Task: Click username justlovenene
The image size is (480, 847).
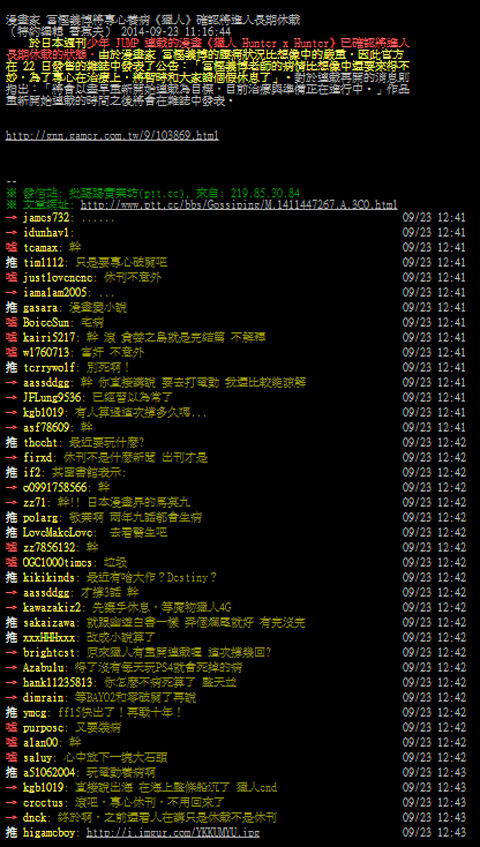Action: [59, 278]
